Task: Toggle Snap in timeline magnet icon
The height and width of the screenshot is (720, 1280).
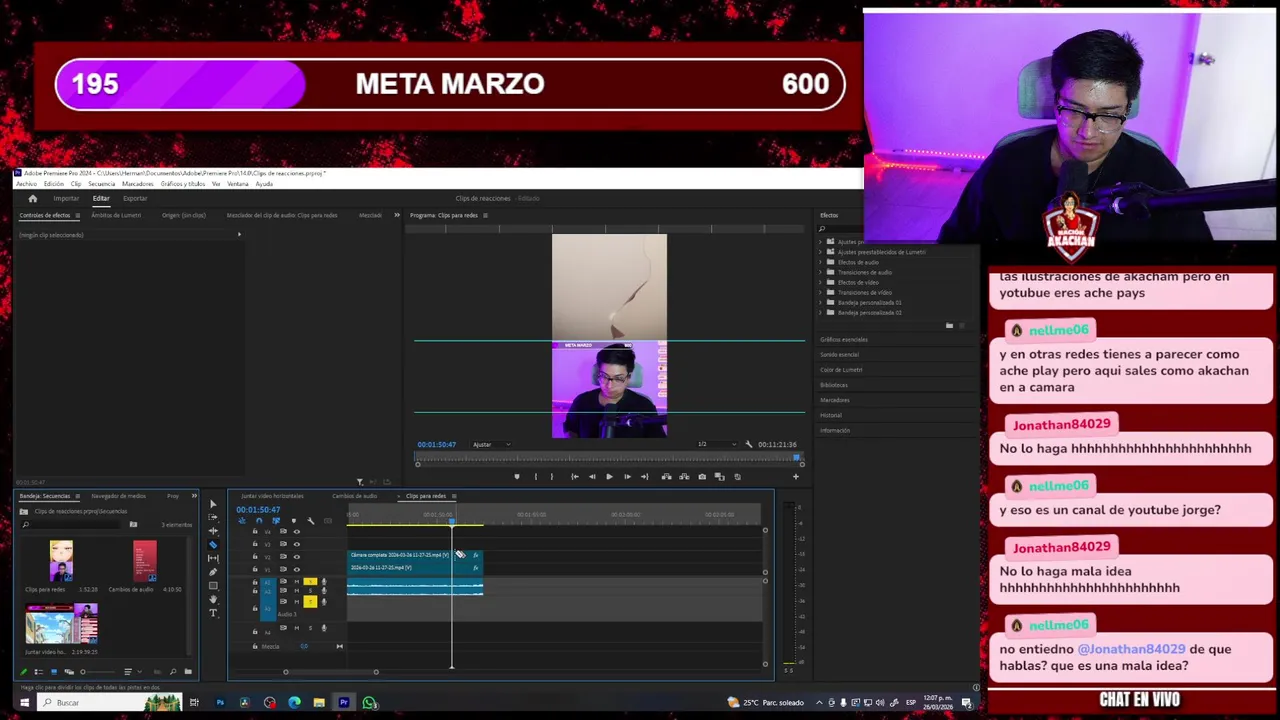Action: (259, 521)
